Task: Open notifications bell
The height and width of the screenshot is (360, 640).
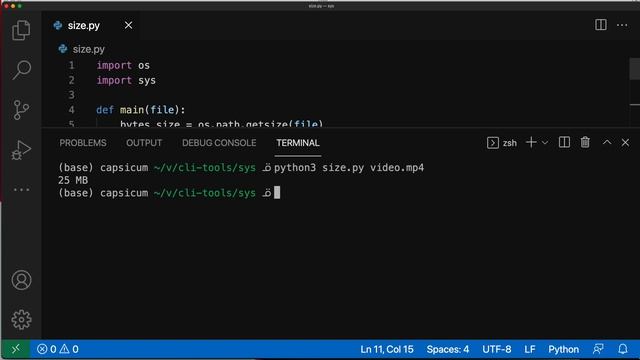Action: point(622,349)
